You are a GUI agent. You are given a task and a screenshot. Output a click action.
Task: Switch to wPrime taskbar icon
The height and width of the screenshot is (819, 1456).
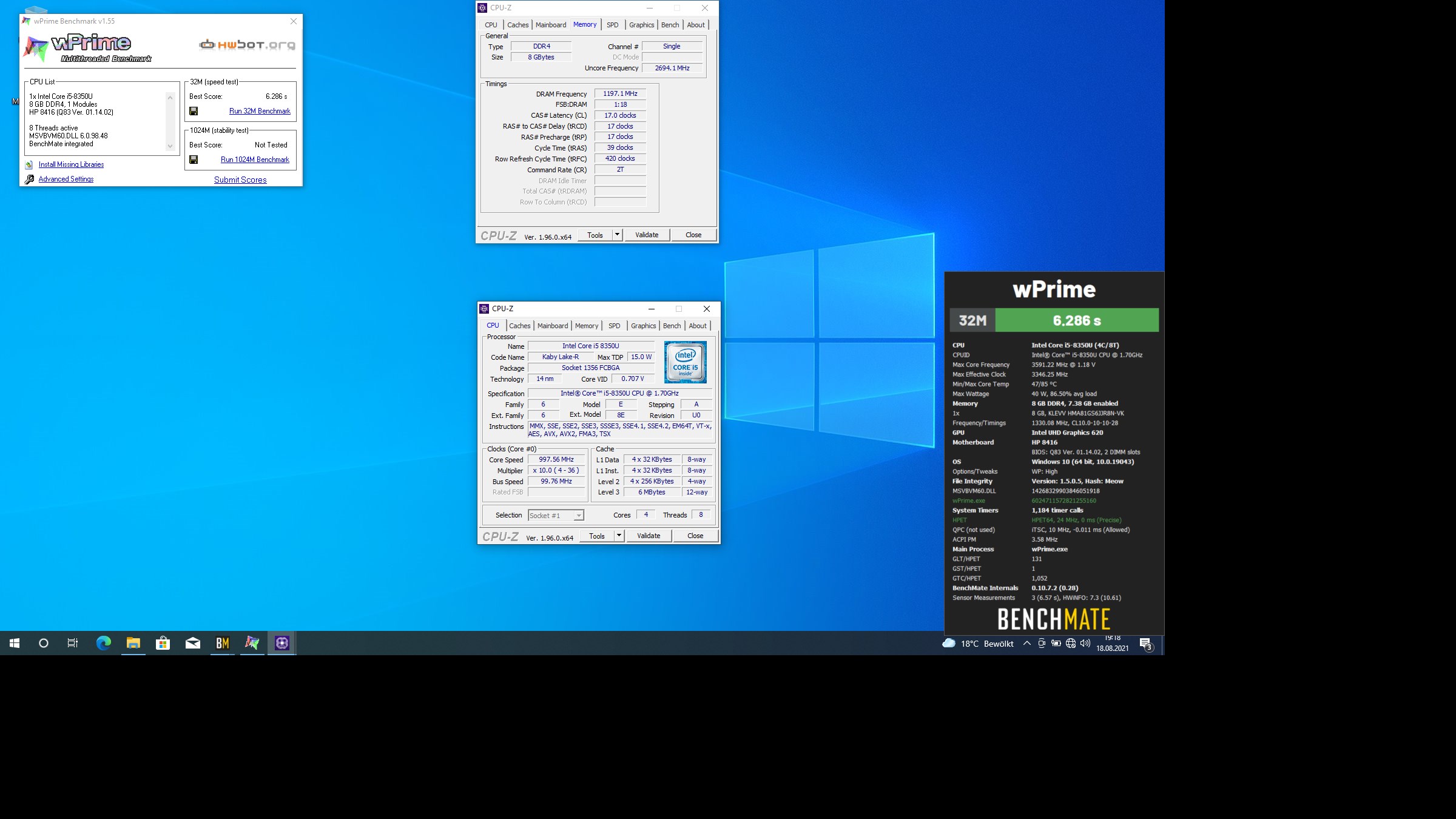click(252, 643)
